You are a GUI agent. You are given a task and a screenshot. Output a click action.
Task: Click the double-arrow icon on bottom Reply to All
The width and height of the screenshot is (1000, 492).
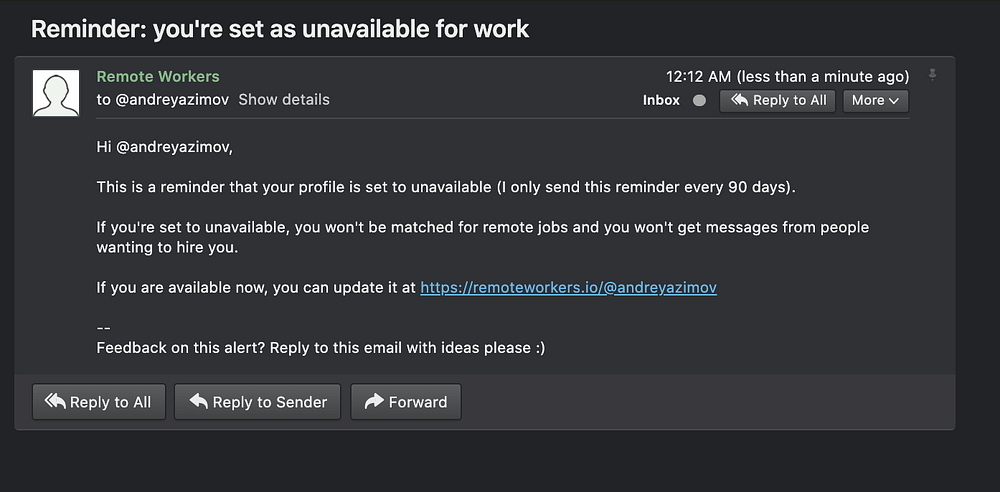(55, 402)
